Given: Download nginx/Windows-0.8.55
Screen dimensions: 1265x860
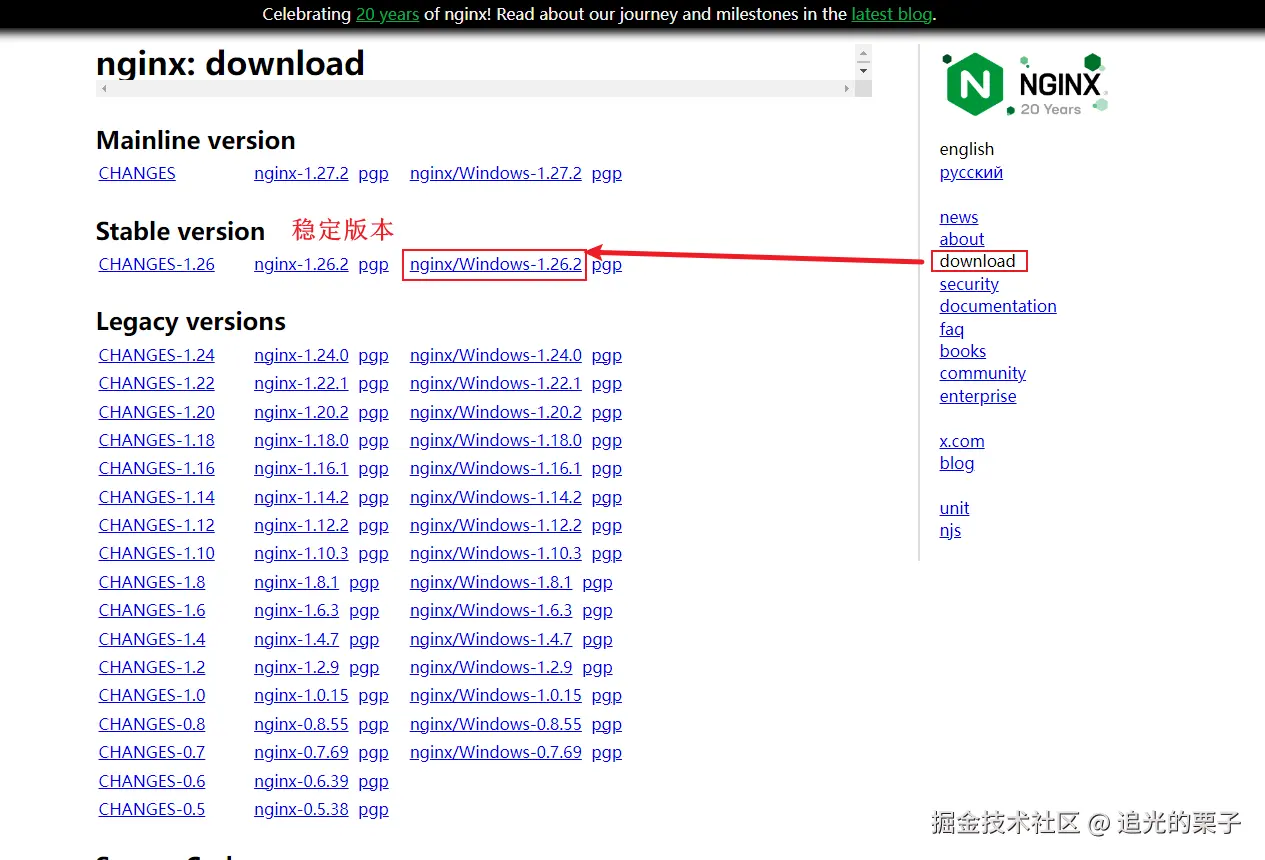Looking at the screenshot, I should (495, 724).
